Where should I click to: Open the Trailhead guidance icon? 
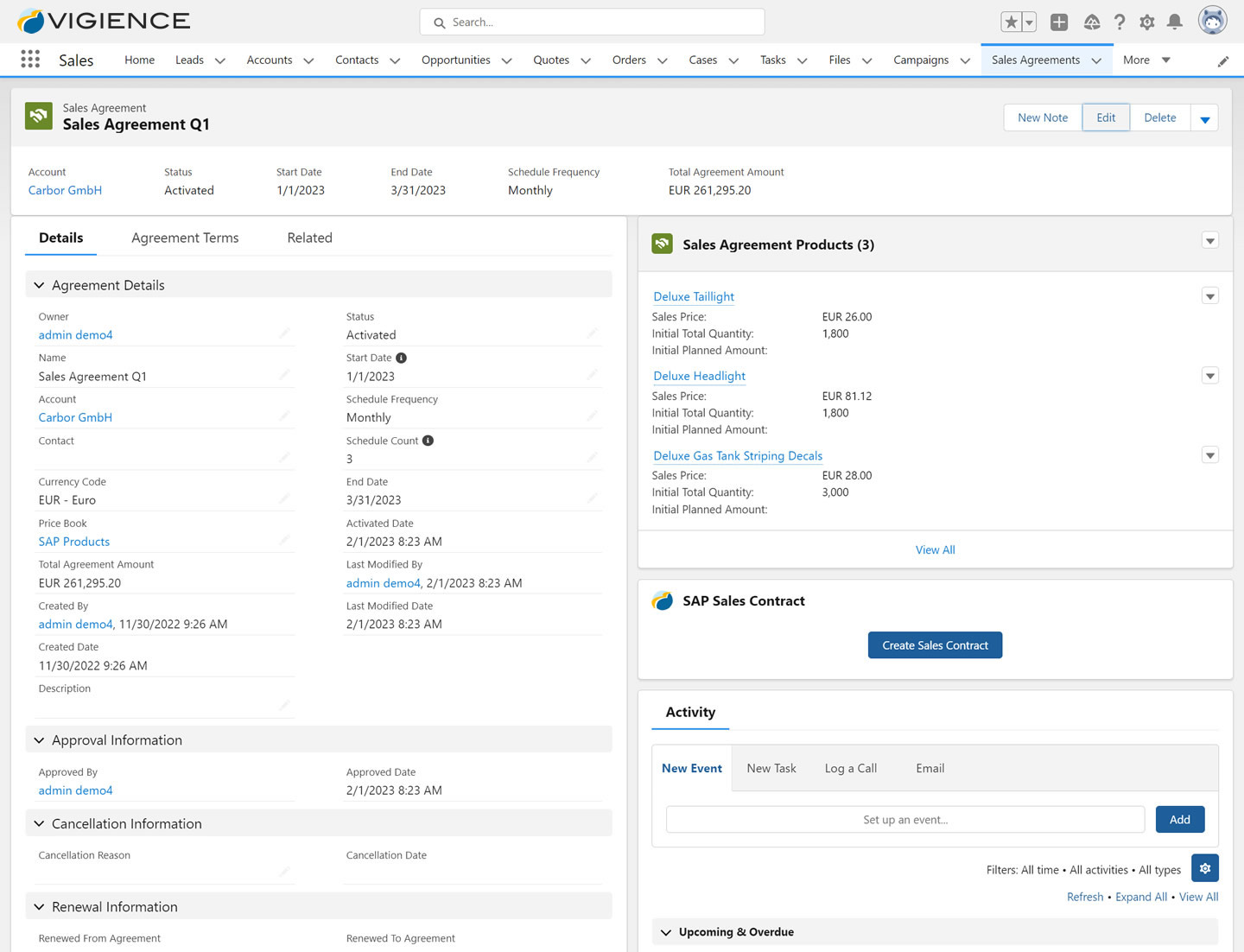tap(1092, 22)
